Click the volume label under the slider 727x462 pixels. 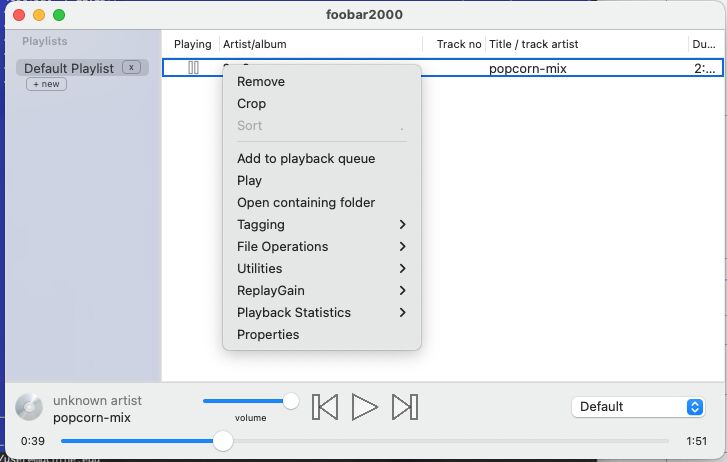(250, 418)
